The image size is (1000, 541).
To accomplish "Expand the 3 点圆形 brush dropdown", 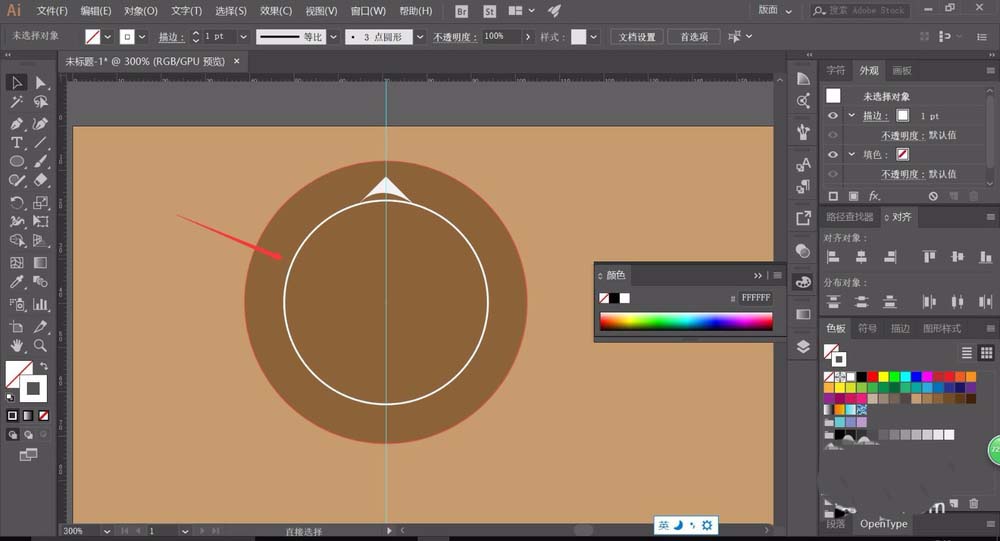I will click(x=419, y=36).
